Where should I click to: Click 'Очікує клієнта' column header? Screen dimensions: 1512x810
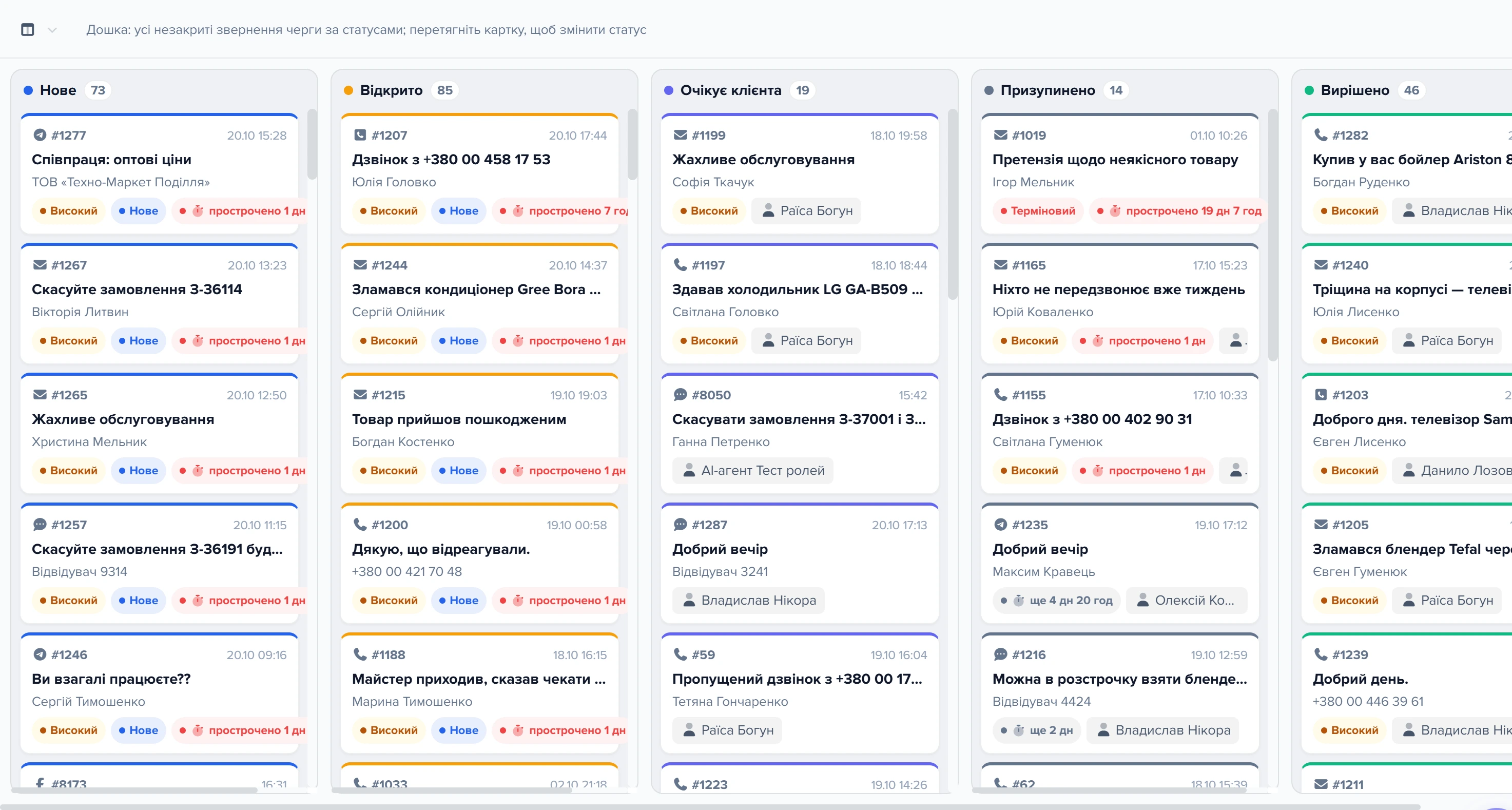(x=731, y=90)
